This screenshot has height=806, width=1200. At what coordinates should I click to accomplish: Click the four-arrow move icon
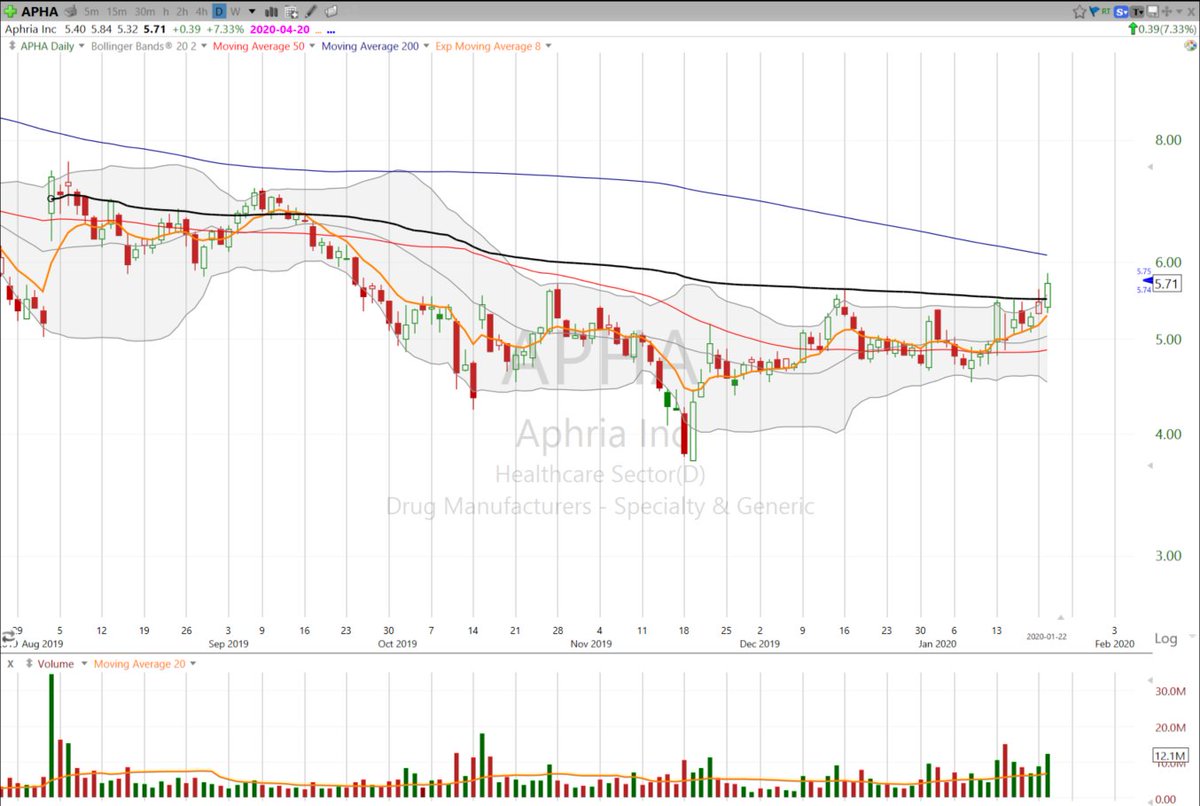pyautogui.click(x=1167, y=12)
